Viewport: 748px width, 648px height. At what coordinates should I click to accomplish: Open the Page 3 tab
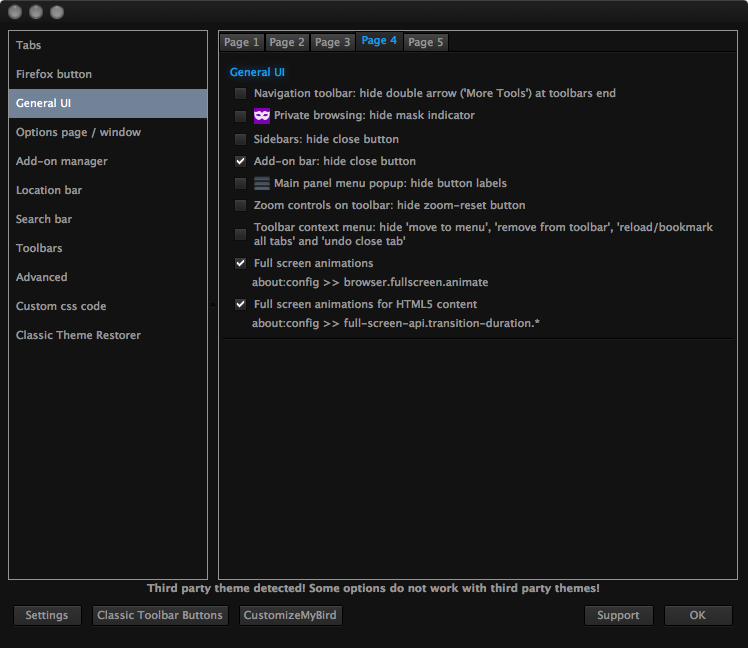pos(332,42)
